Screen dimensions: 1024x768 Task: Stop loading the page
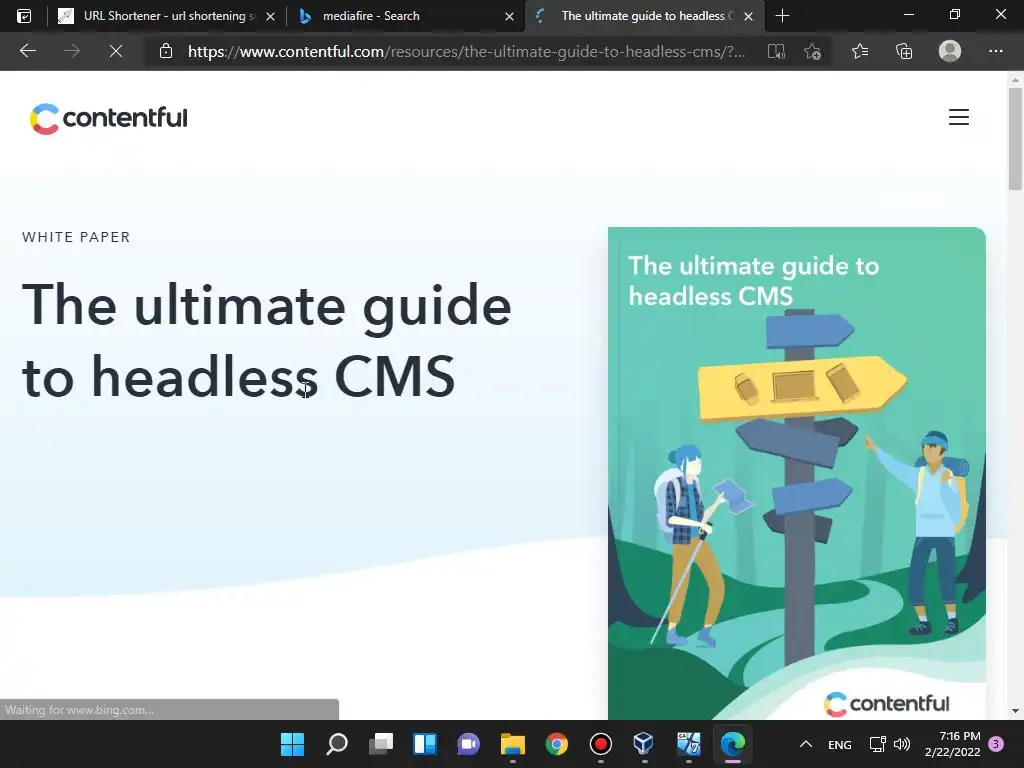point(116,51)
